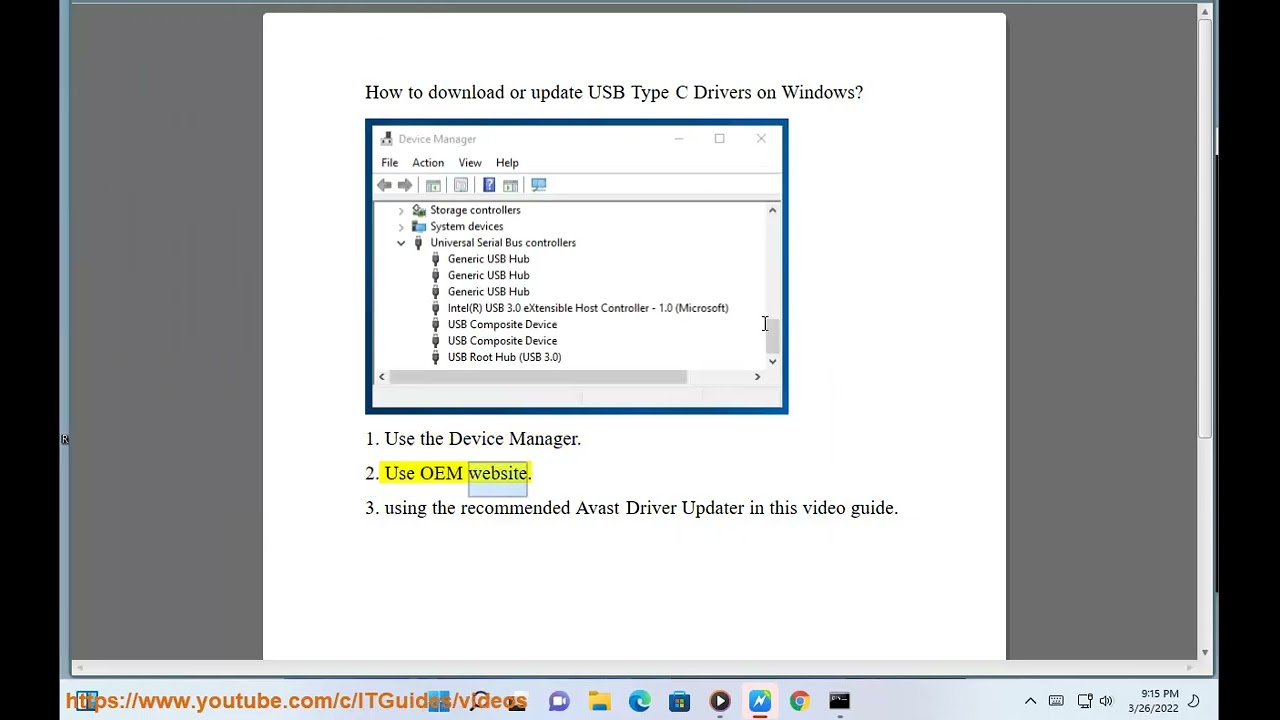Image resolution: width=1280 pixels, height=720 pixels.
Task: Show hidden tray icons chevron
Action: point(1030,701)
